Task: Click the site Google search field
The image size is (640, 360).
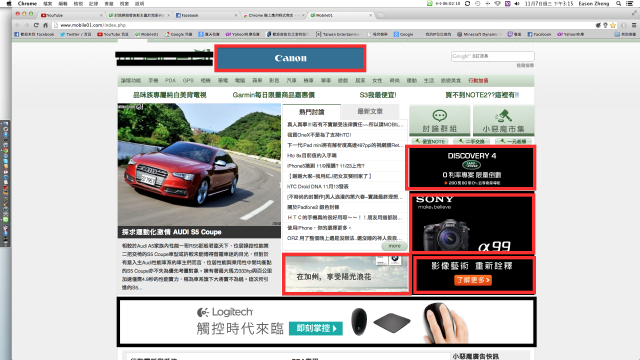Action: pyautogui.click(x=493, y=56)
